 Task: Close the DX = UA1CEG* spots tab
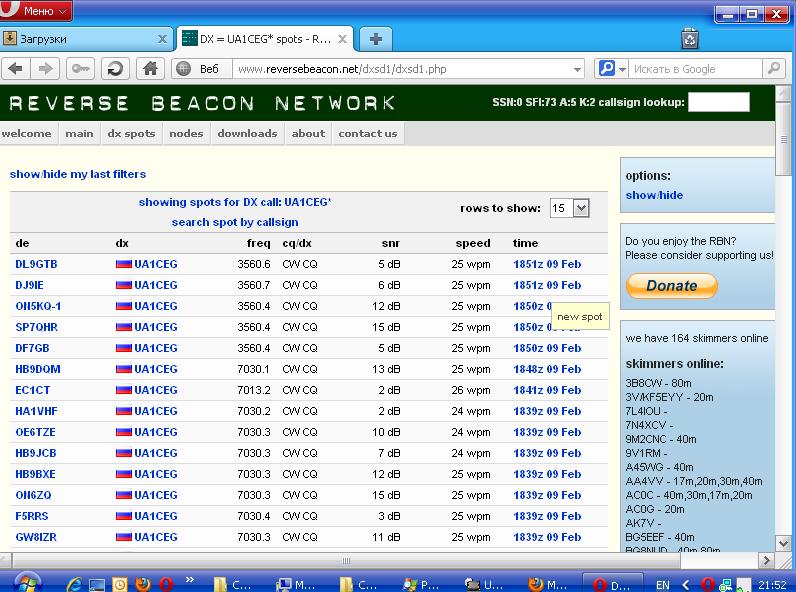click(x=343, y=39)
